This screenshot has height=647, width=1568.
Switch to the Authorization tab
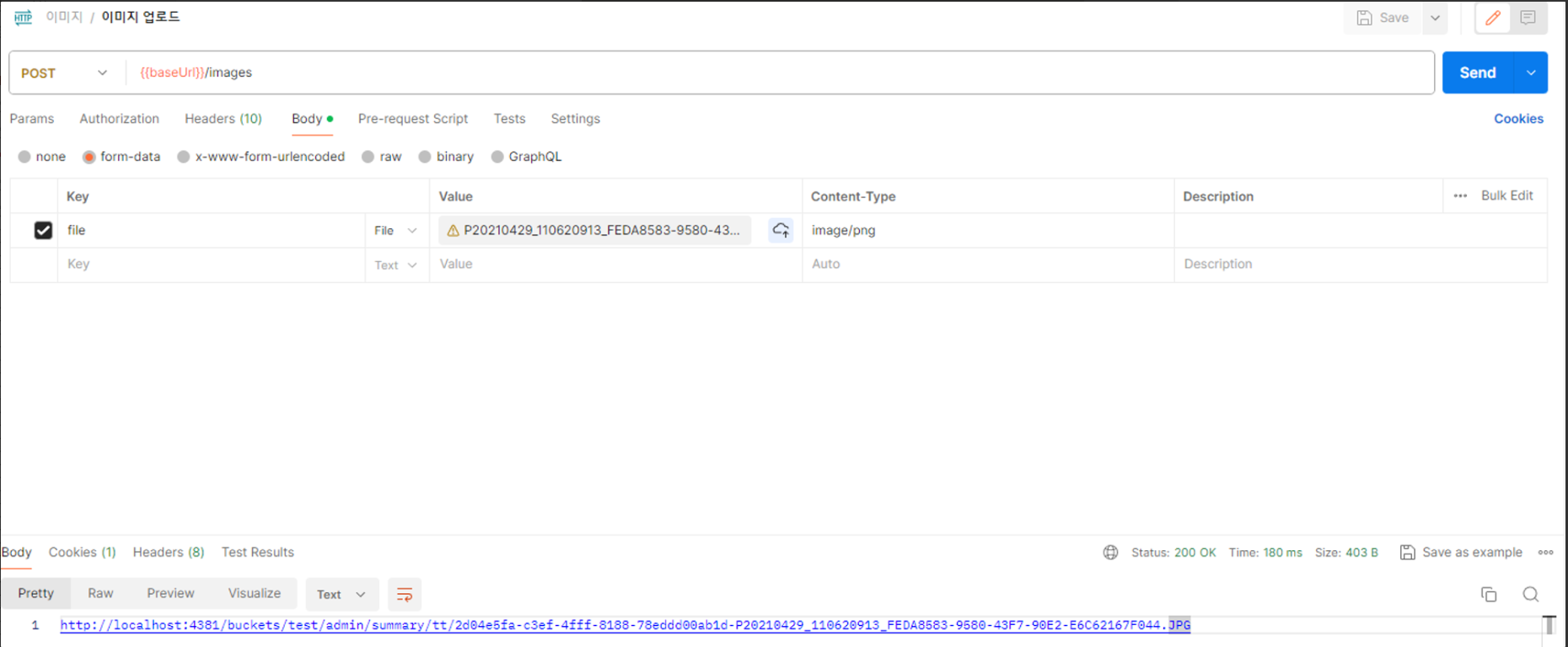119,119
